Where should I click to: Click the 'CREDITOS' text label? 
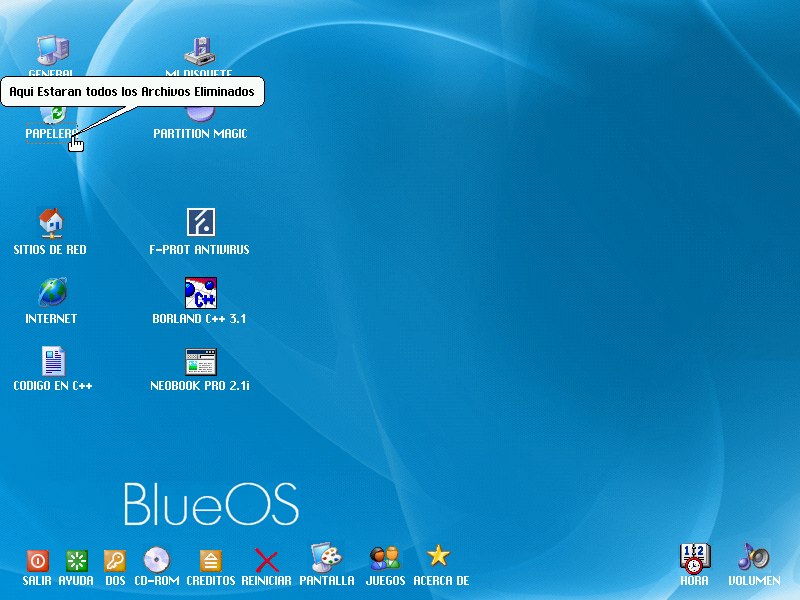211,581
